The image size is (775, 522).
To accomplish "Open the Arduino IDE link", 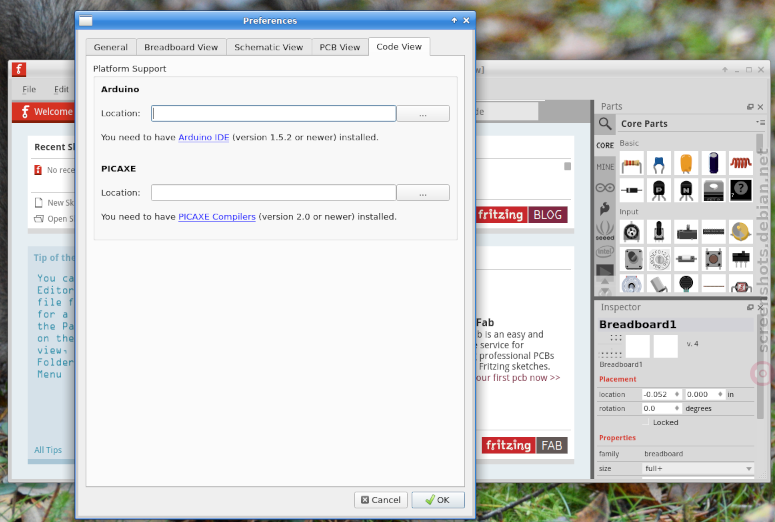I will tap(204, 137).
